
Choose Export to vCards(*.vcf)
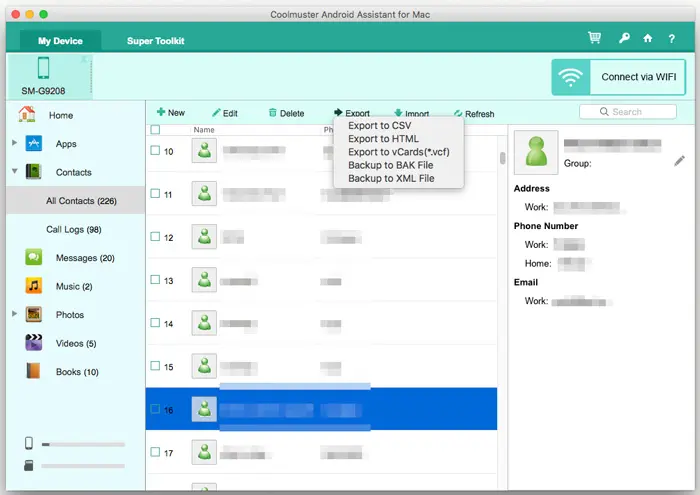pyautogui.click(x=399, y=152)
